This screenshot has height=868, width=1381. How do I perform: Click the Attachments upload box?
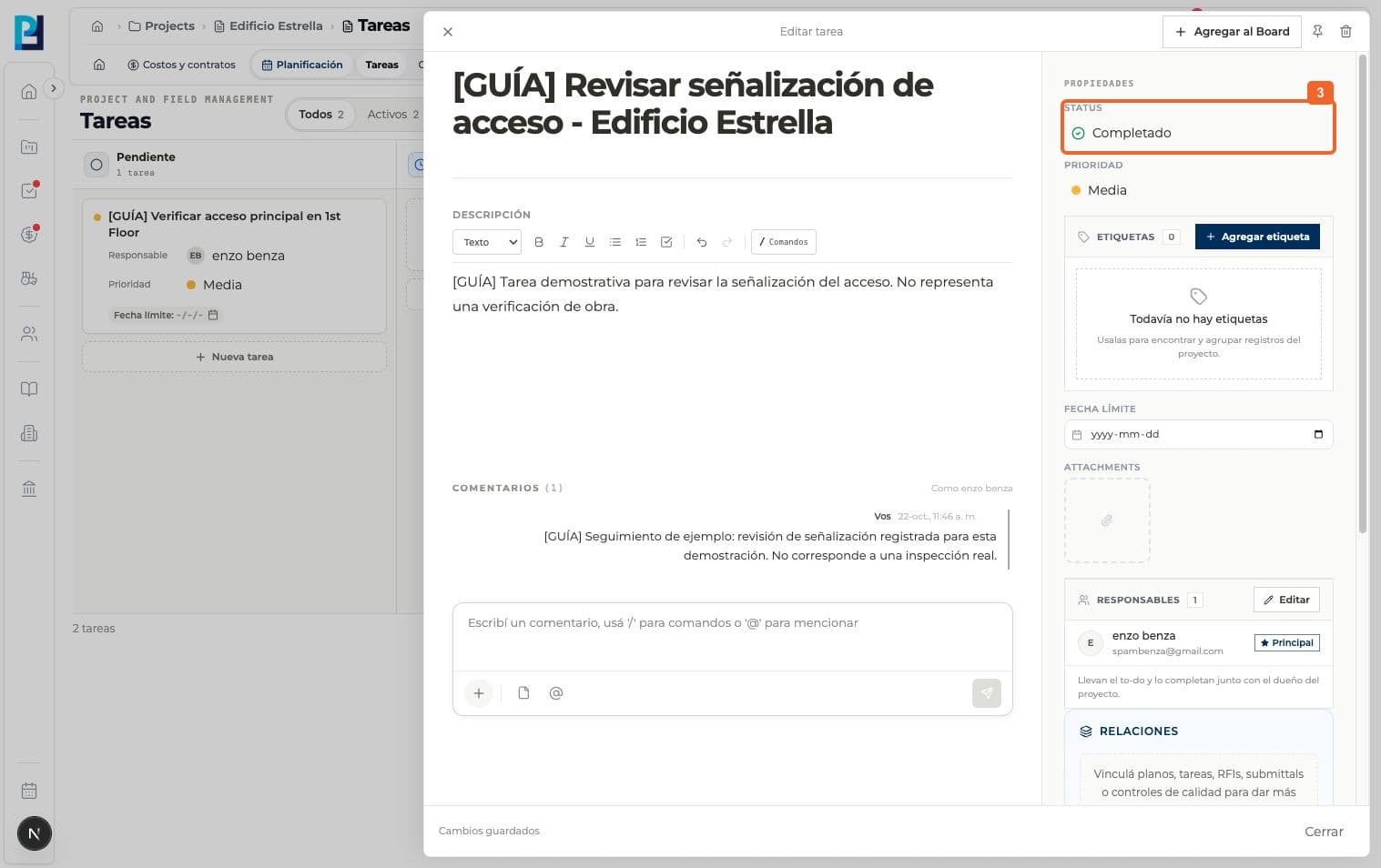coord(1107,520)
